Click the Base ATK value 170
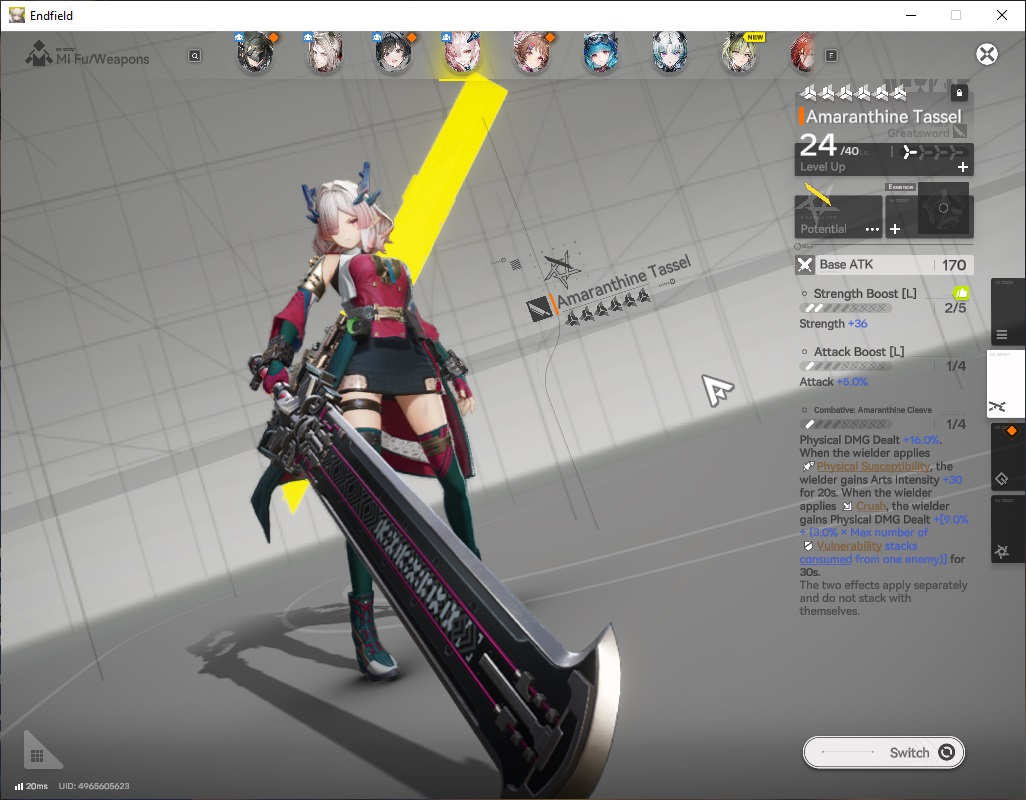The width and height of the screenshot is (1026, 800). 953,265
